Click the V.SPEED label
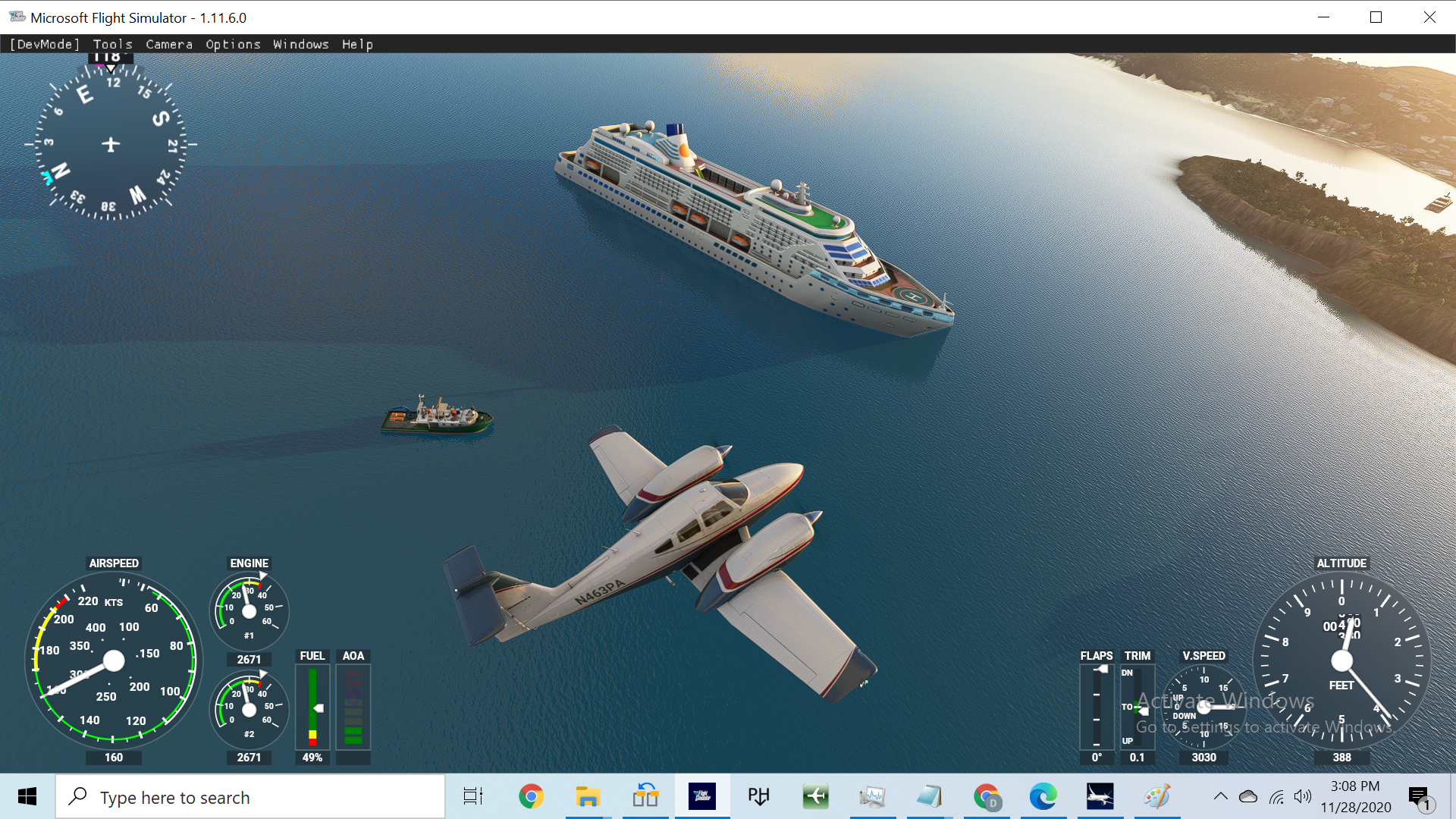This screenshot has width=1456, height=819. tap(1203, 656)
